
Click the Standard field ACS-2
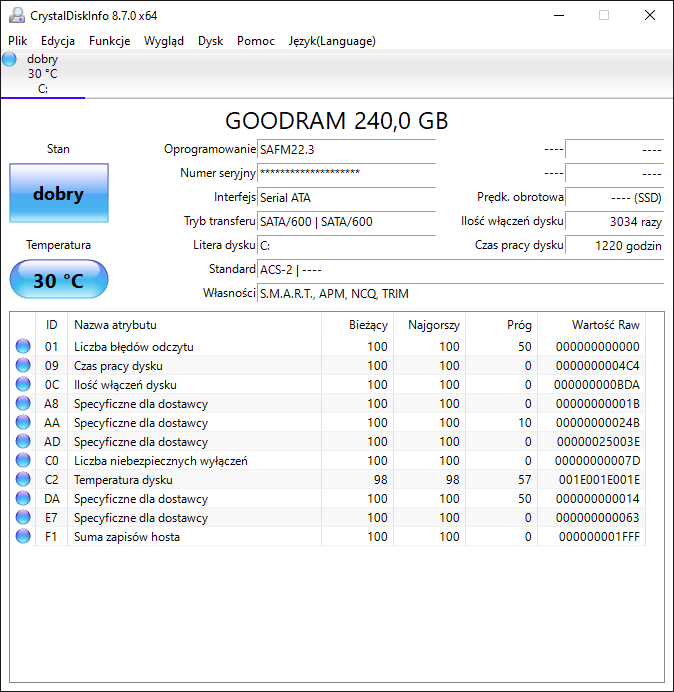tap(460, 269)
